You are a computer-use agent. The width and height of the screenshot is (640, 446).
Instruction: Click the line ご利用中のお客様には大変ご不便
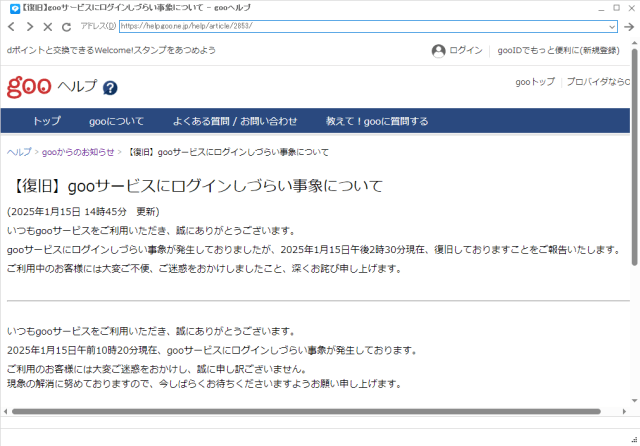point(204,268)
